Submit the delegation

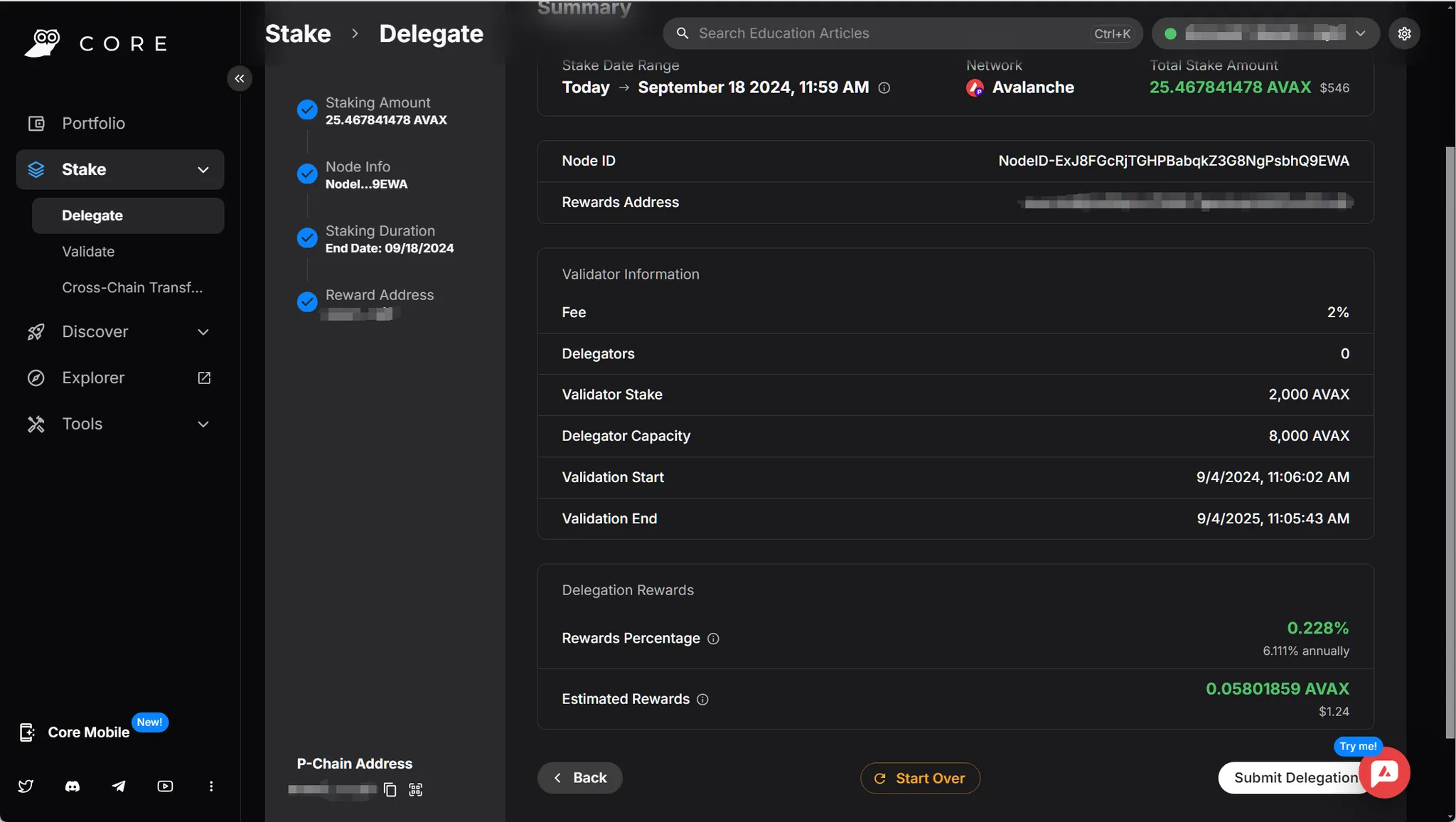1295,777
